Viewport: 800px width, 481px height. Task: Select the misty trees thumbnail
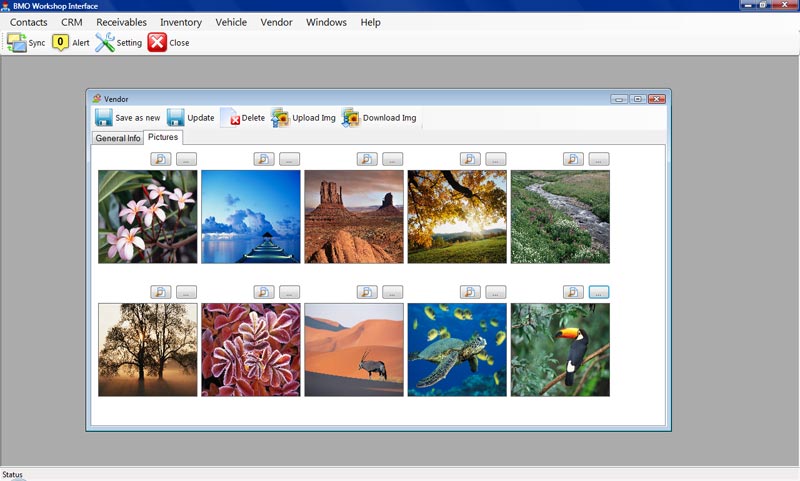click(x=147, y=350)
